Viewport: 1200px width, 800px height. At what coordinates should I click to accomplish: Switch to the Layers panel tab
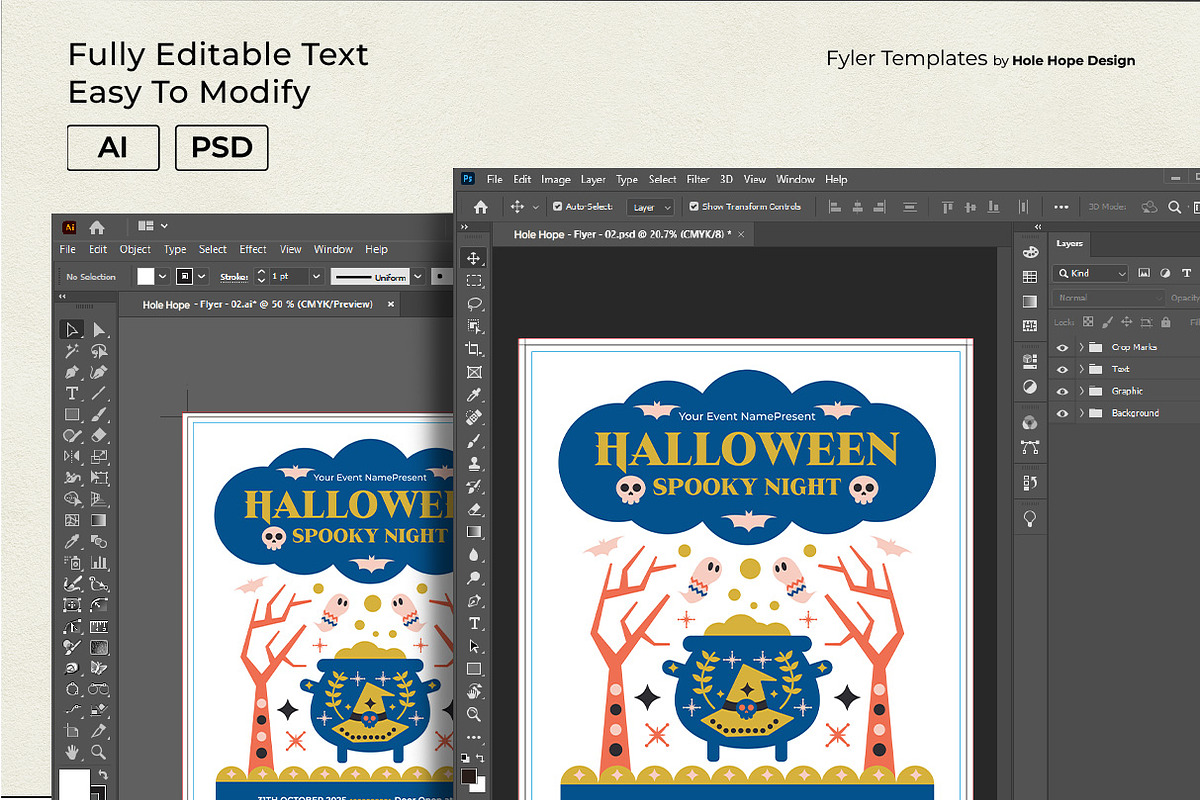pos(1070,243)
